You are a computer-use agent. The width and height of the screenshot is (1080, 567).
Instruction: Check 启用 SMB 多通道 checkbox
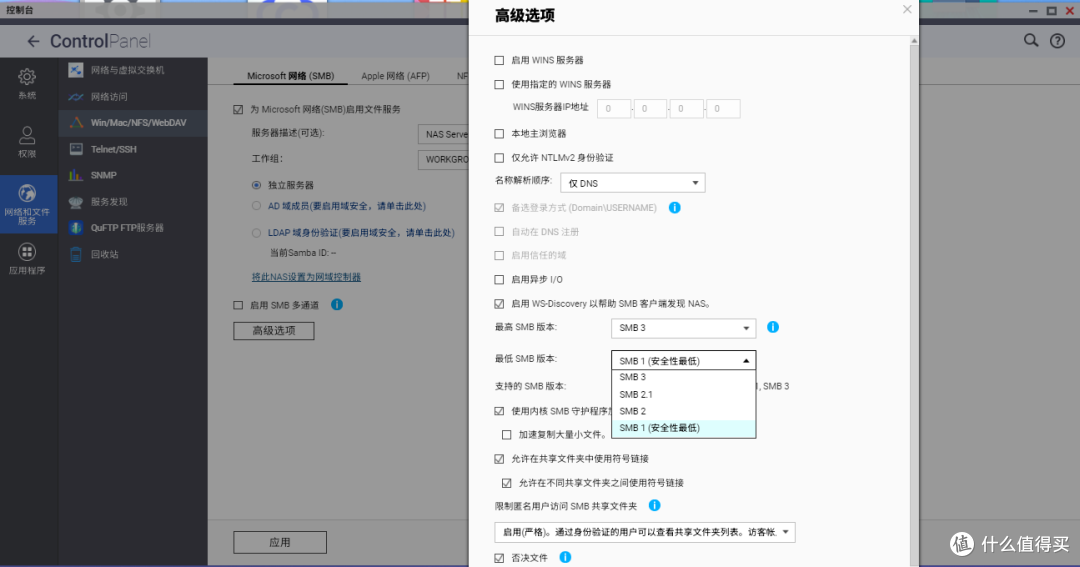point(238,305)
